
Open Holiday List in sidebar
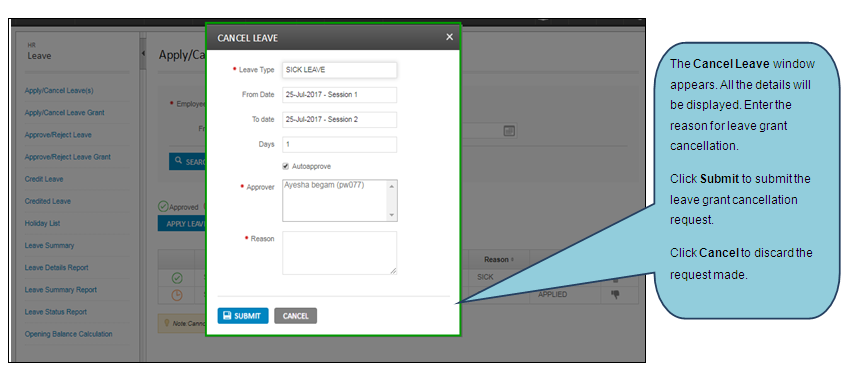[42, 224]
